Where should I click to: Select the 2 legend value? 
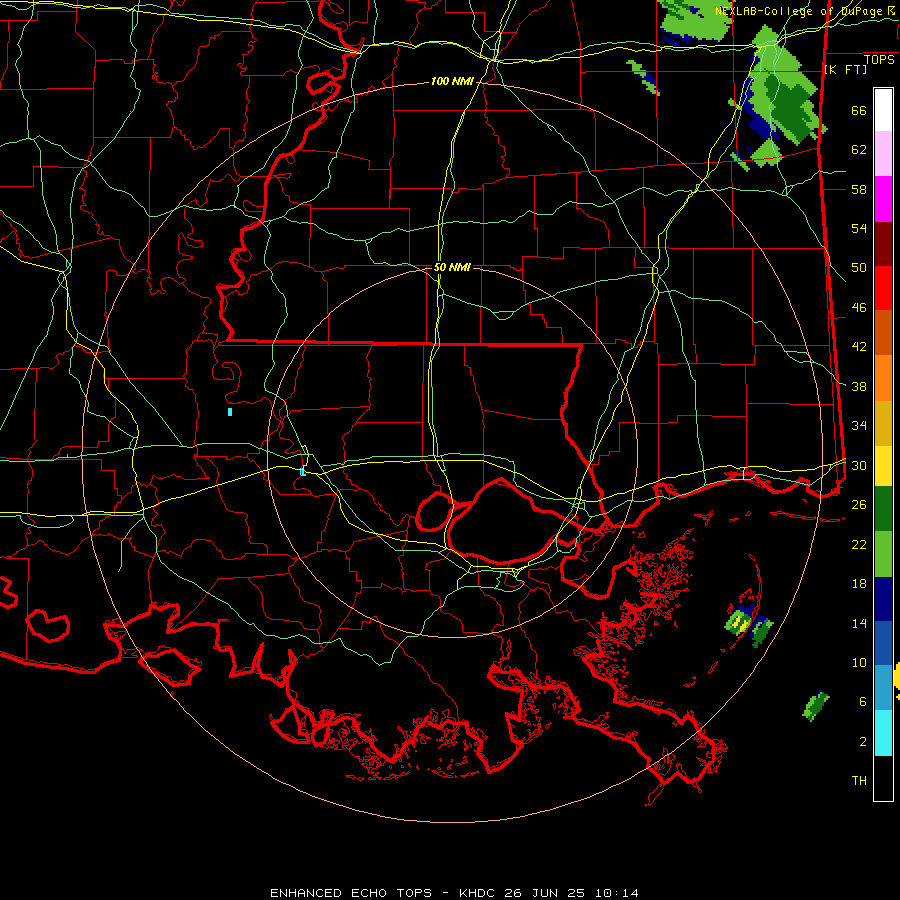tap(862, 742)
